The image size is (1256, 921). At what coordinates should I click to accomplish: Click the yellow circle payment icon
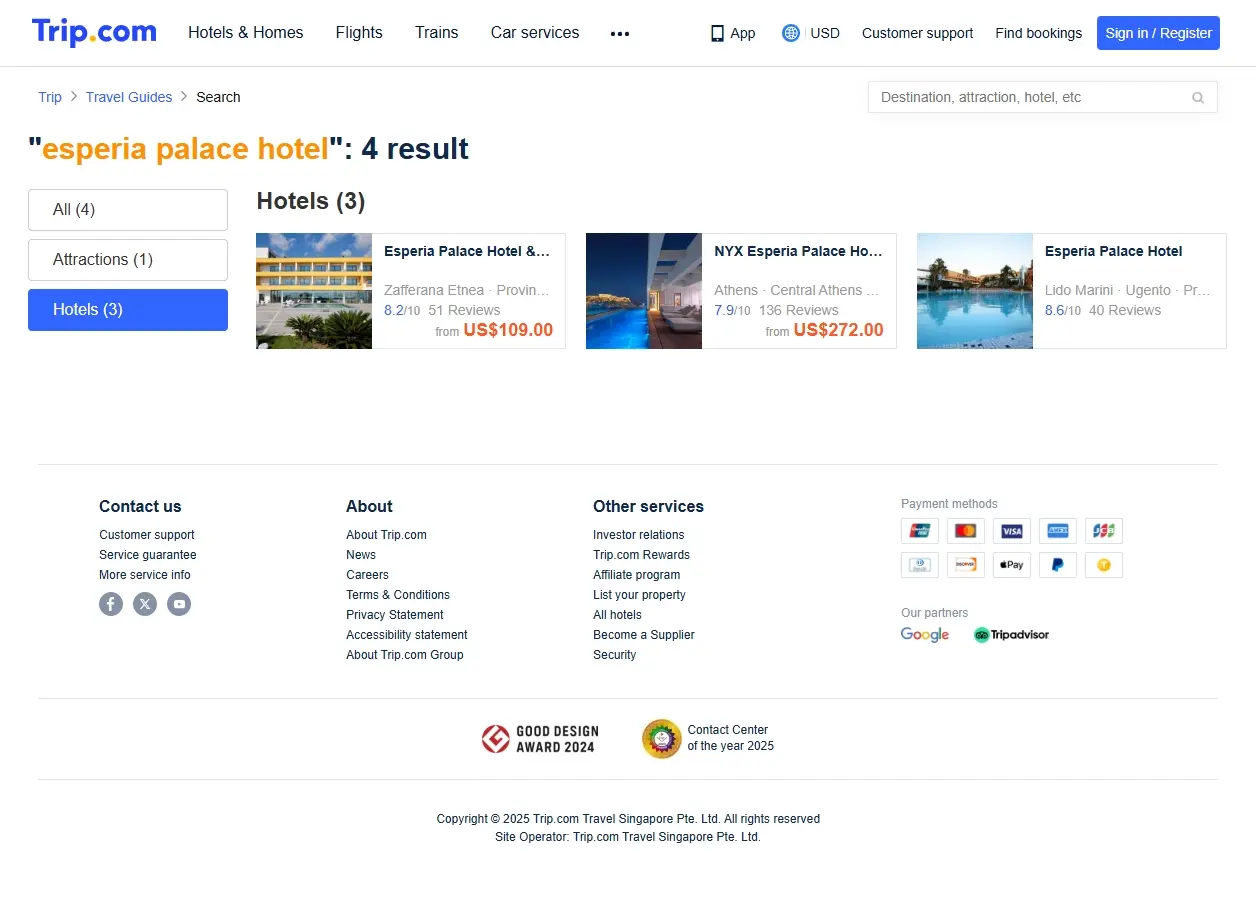pos(1104,565)
